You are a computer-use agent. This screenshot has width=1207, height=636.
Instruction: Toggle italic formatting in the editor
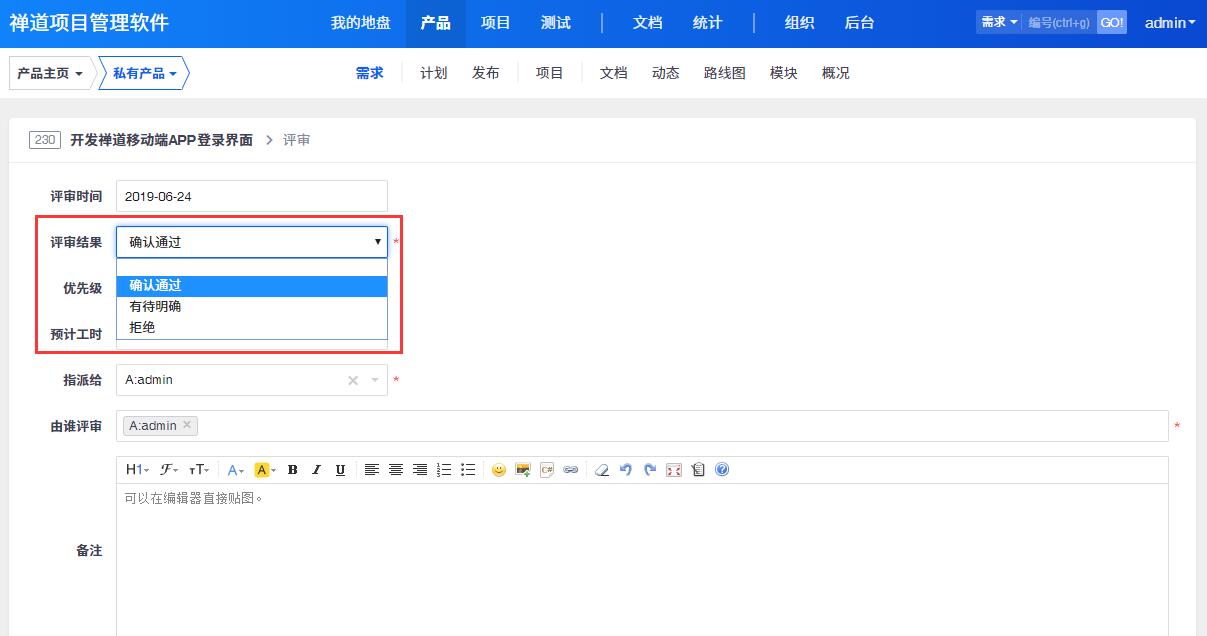tap(316, 470)
